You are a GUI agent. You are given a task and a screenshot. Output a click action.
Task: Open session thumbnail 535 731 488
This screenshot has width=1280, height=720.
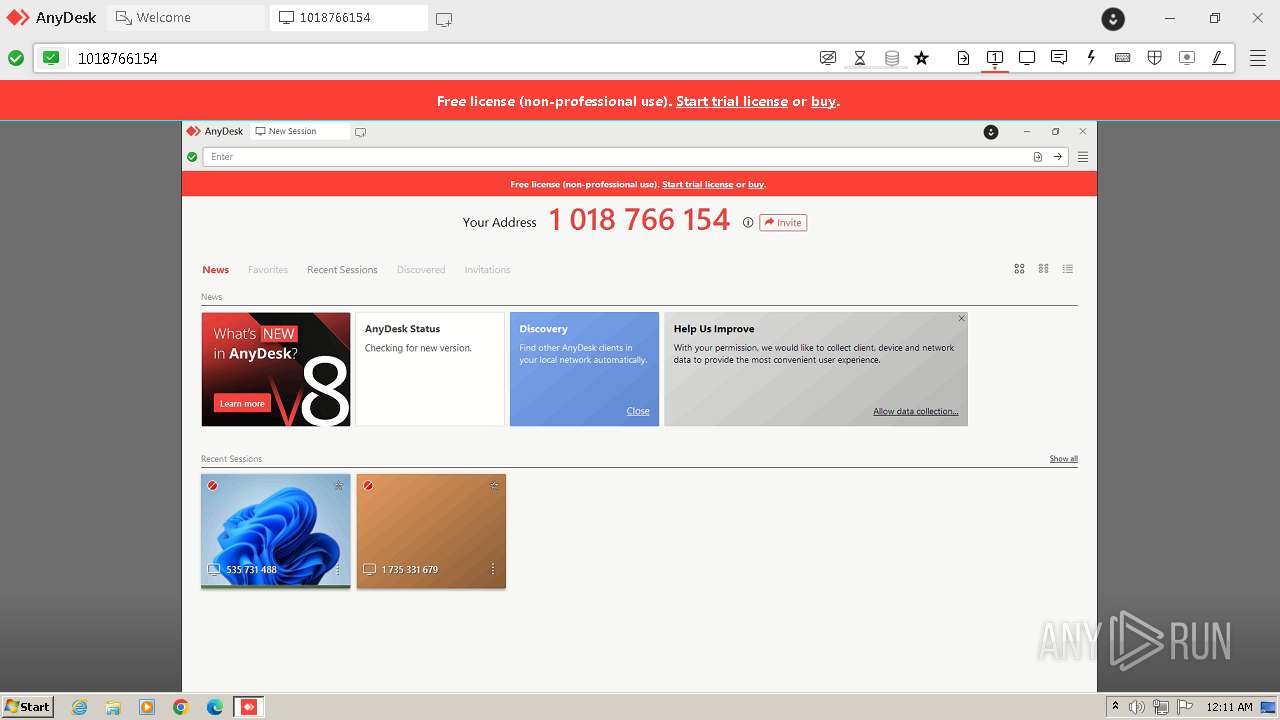pyautogui.click(x=276, y=531)
